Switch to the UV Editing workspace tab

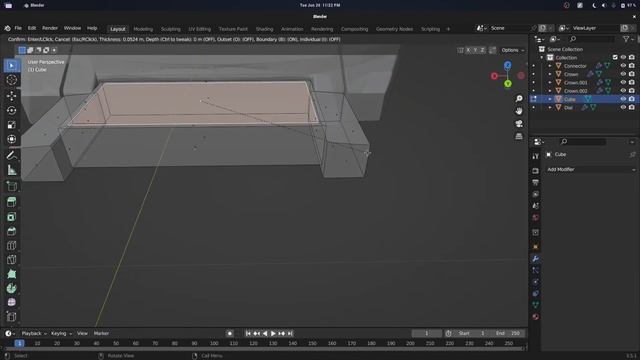point(200,29)
